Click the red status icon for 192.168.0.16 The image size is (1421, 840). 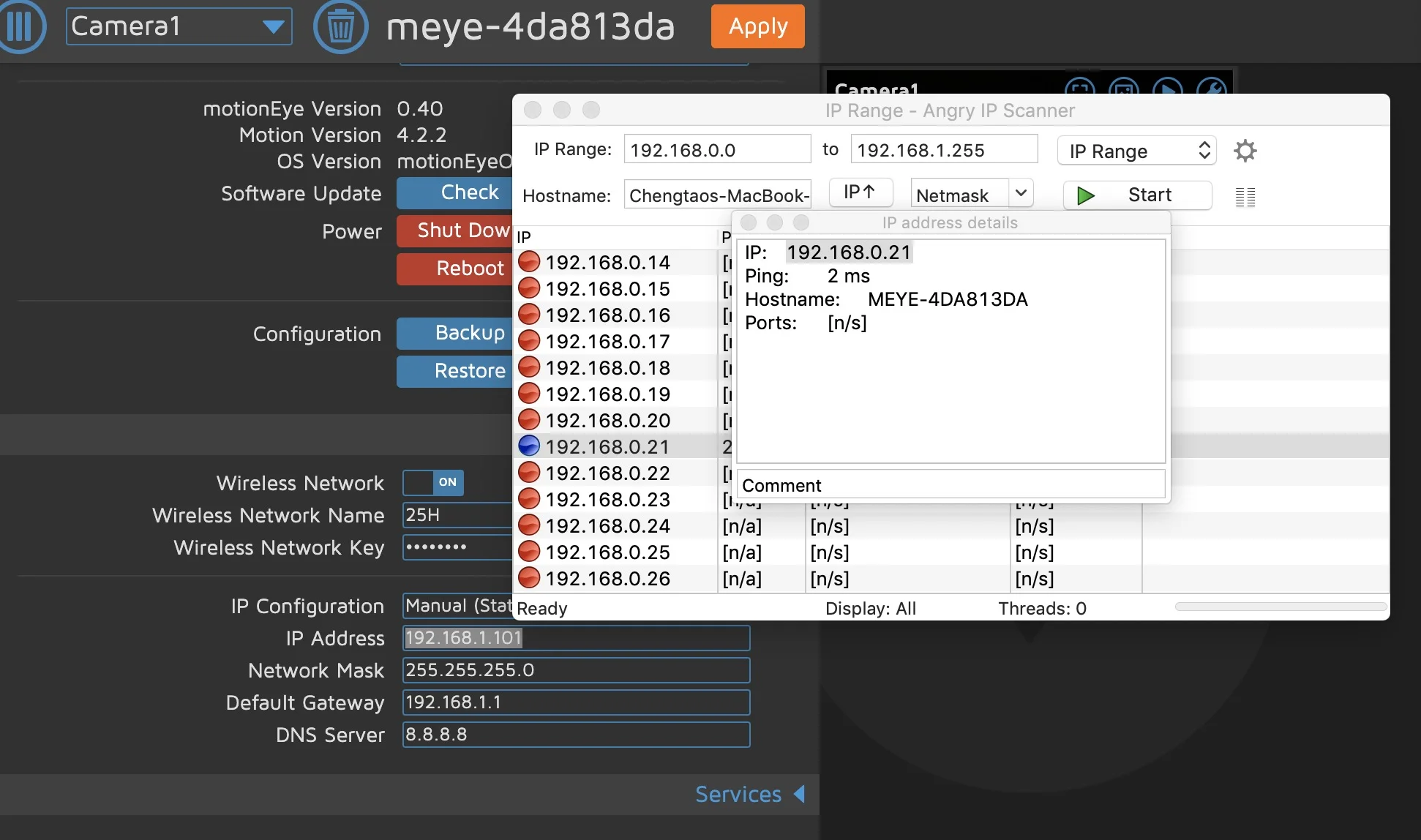529,315
